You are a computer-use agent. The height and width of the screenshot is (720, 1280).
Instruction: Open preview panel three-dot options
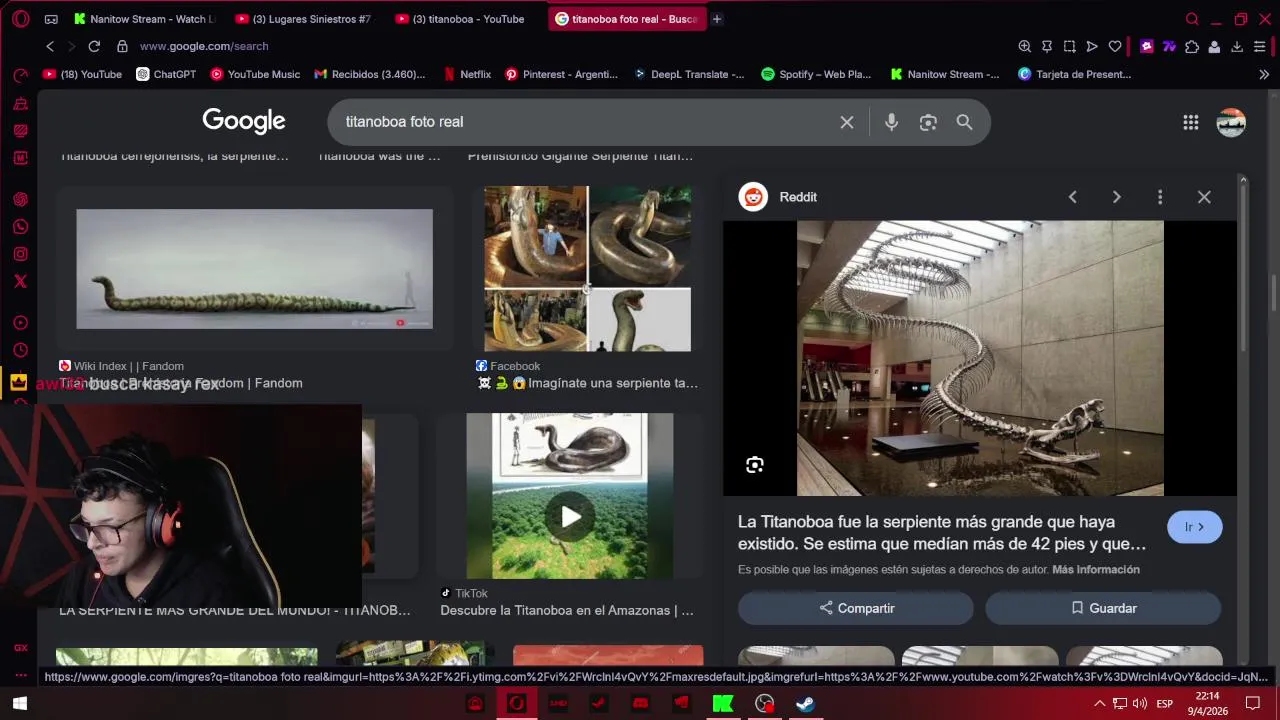pyautogui.click(x=1160, y=197)
